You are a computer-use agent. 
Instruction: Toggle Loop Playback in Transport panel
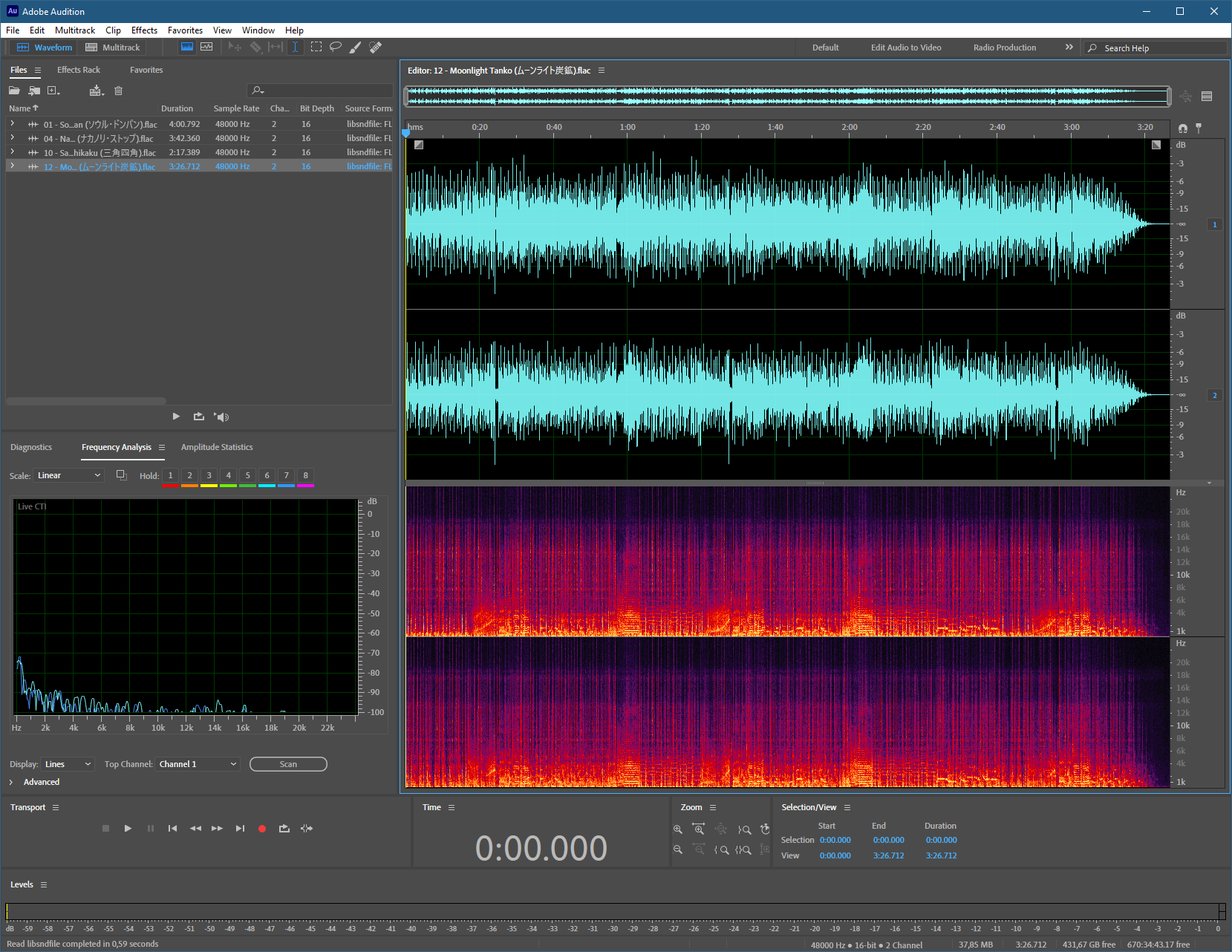[284, 829]
